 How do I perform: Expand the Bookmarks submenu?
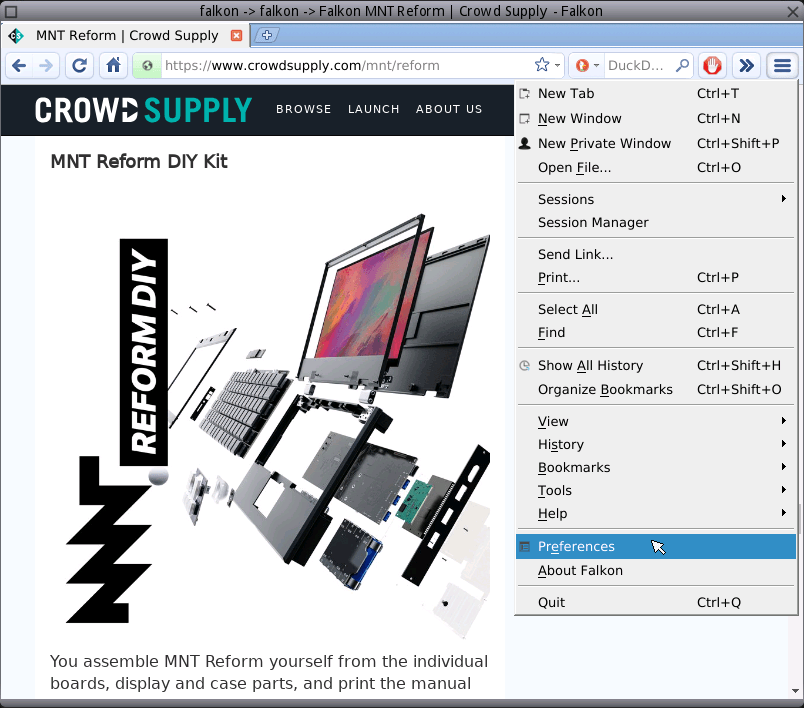(656, 468)
